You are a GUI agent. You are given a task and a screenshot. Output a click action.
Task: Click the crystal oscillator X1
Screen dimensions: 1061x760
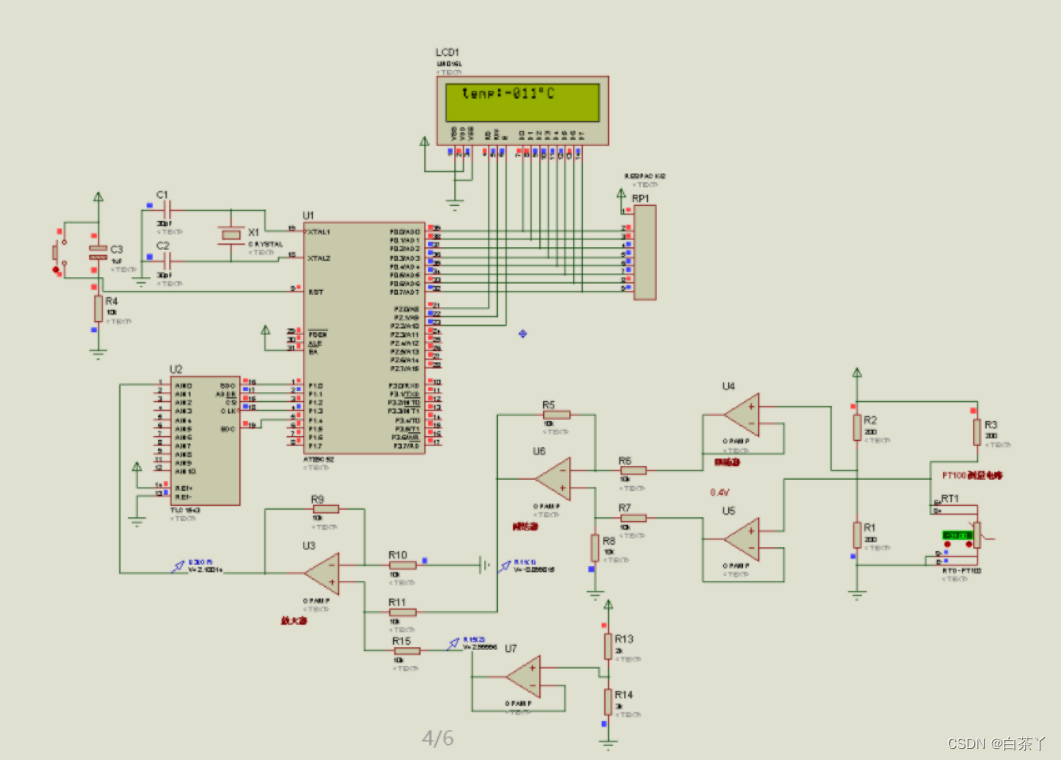point(231,234)
